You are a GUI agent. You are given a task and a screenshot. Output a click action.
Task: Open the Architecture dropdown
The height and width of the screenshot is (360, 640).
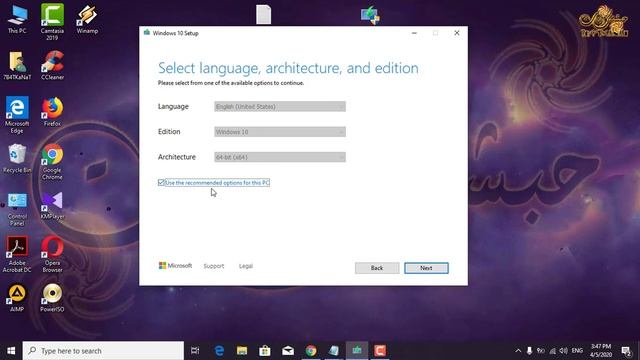(x=280, y=157)
